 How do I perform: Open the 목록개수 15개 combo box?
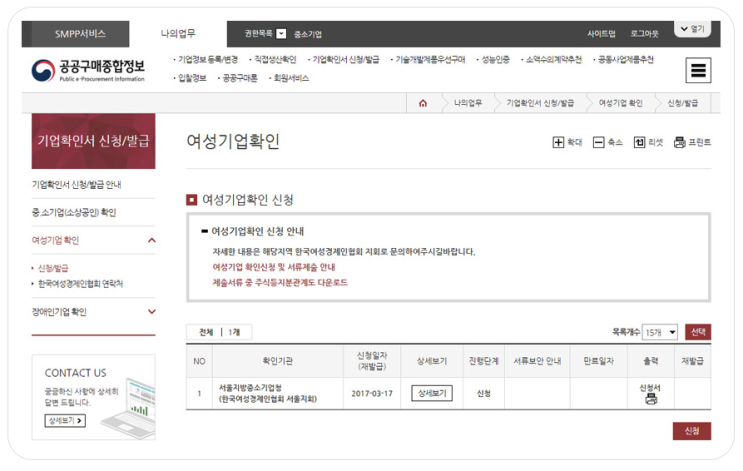point(660,333)
